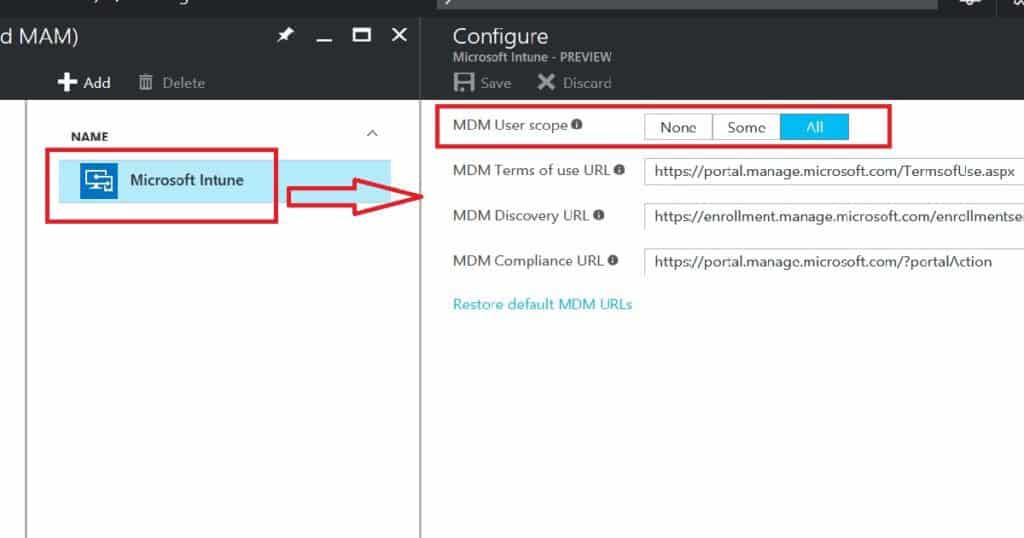
Task: Show info tooltip for MDM Compliance URL
Action: tap(613, 260)
